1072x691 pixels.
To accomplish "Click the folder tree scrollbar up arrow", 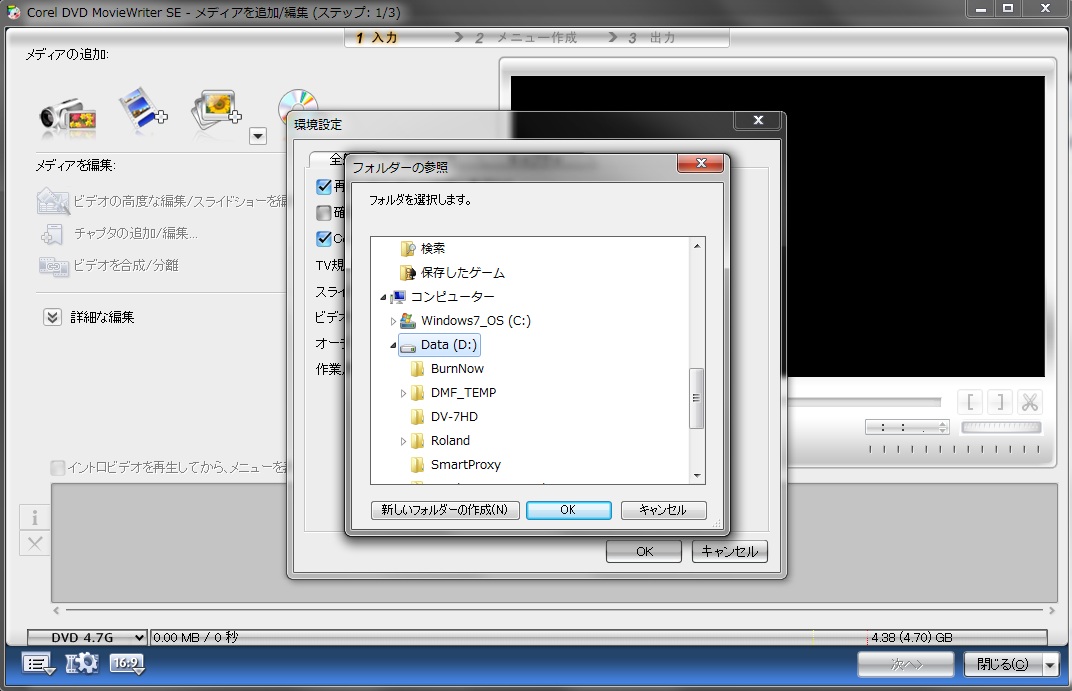I will tap(697, 246).
